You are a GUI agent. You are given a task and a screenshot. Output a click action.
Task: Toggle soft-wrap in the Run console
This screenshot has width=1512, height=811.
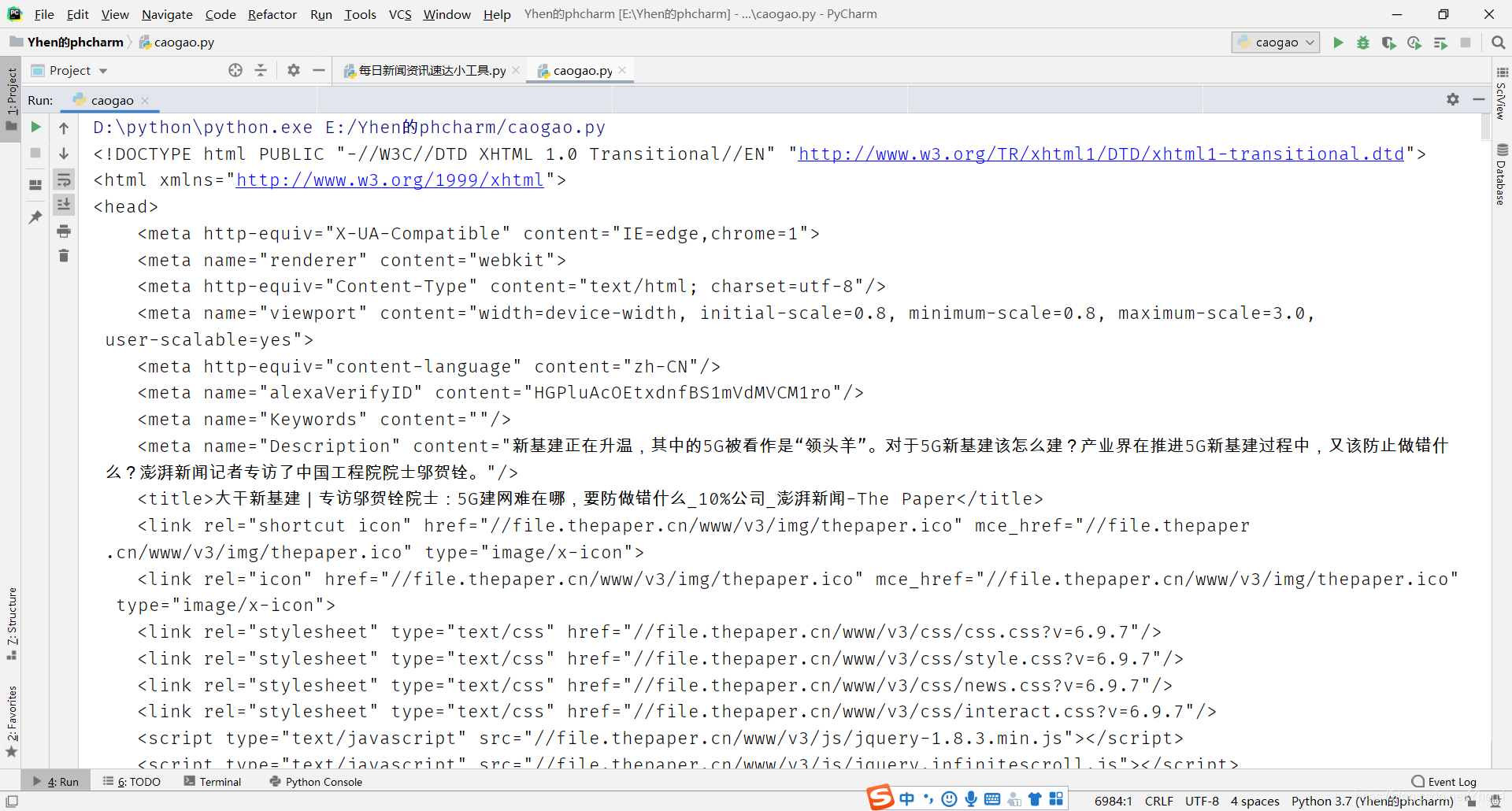[x=64, y=180]
